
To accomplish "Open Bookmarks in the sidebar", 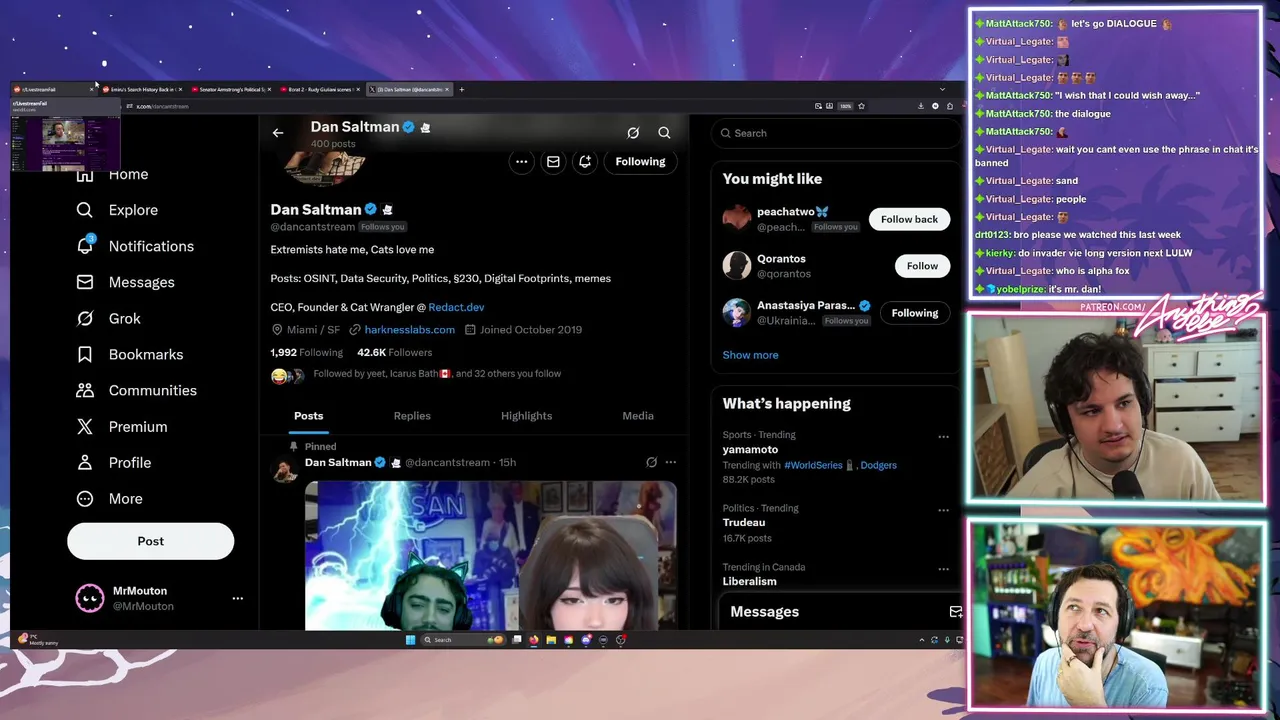I will (x=131, y=354).
